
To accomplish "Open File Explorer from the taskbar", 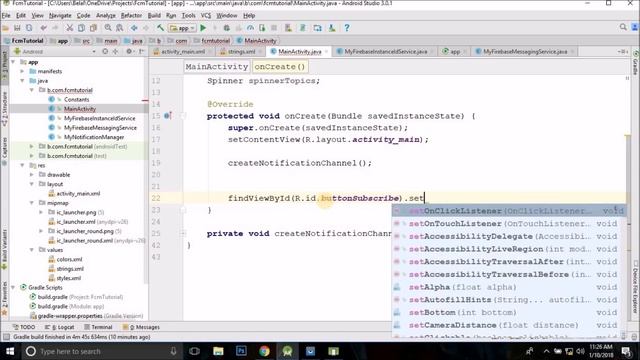I will click(218, 351).
